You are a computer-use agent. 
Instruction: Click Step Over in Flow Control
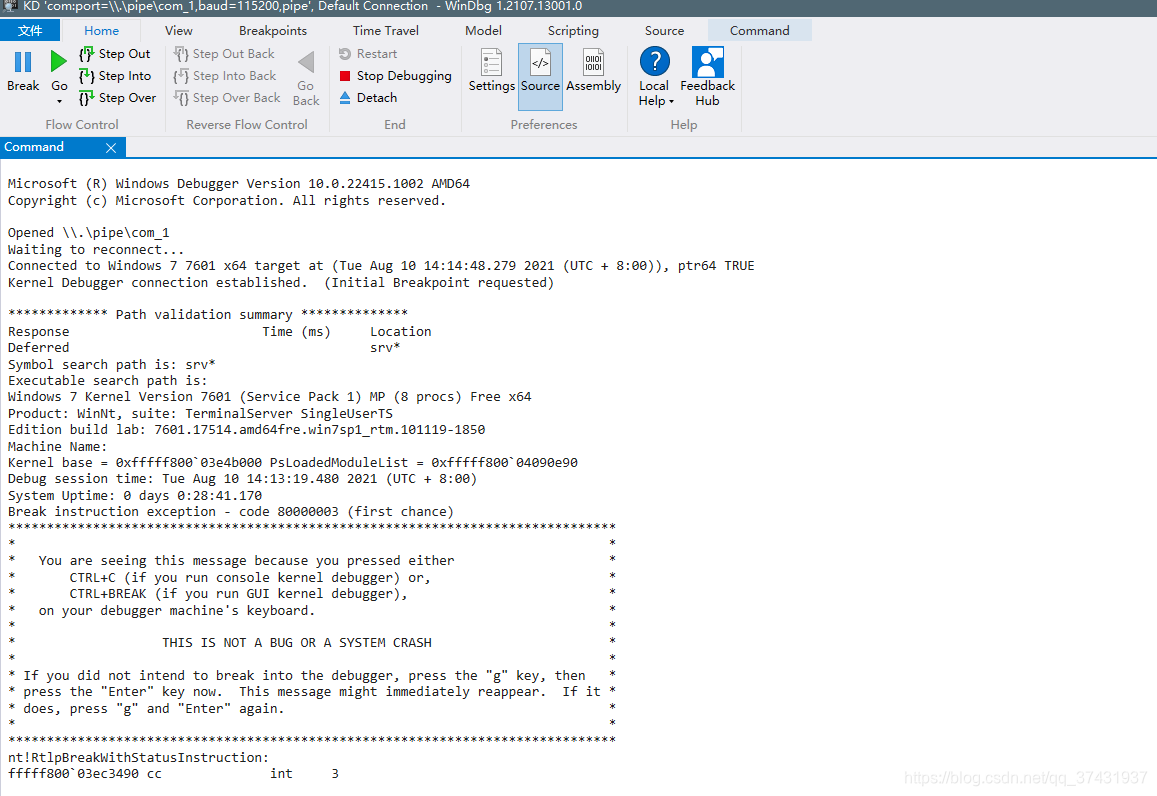(x=117, y=98)
